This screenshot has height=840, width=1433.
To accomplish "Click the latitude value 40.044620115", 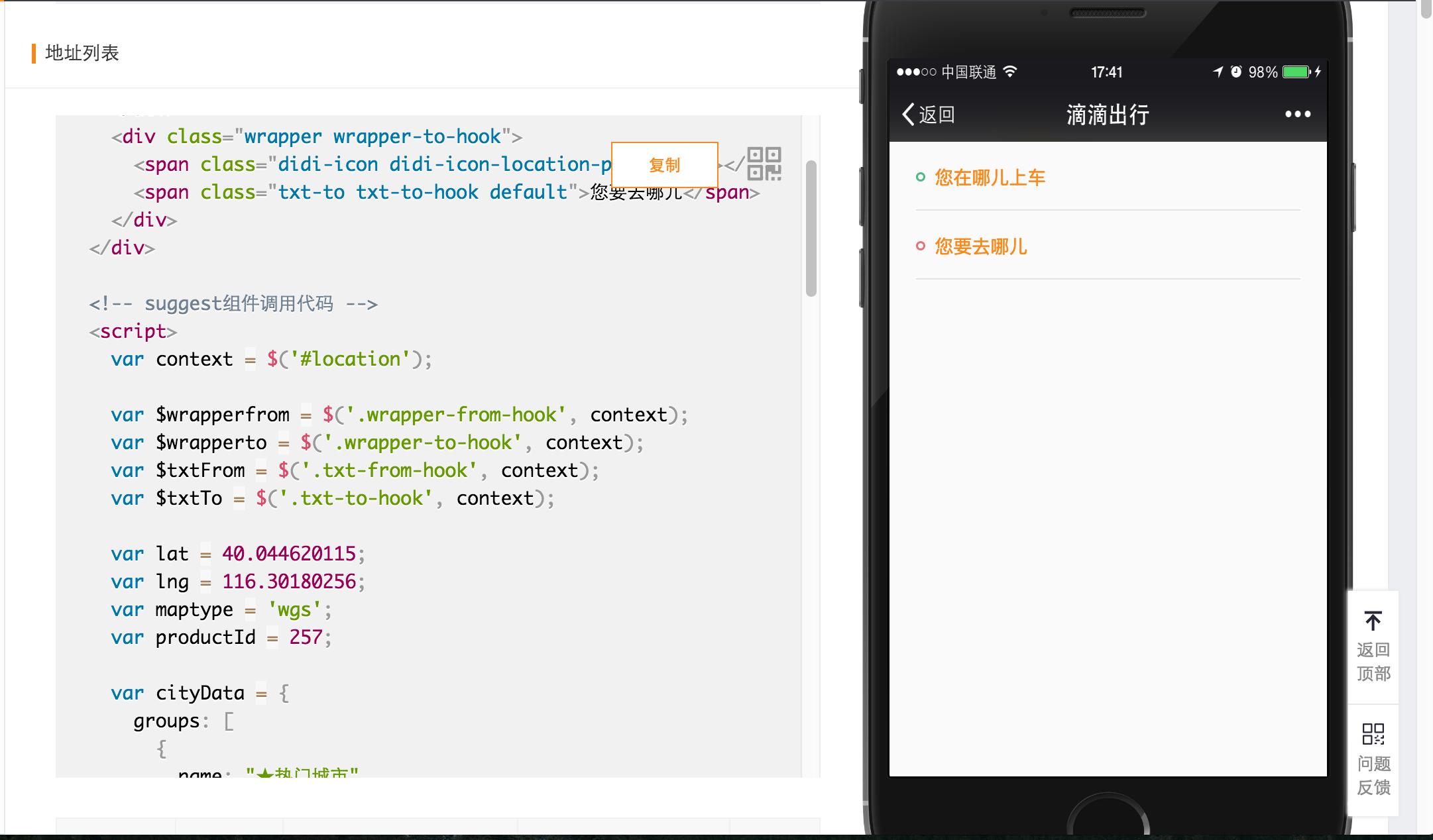I will click(289, 554).
